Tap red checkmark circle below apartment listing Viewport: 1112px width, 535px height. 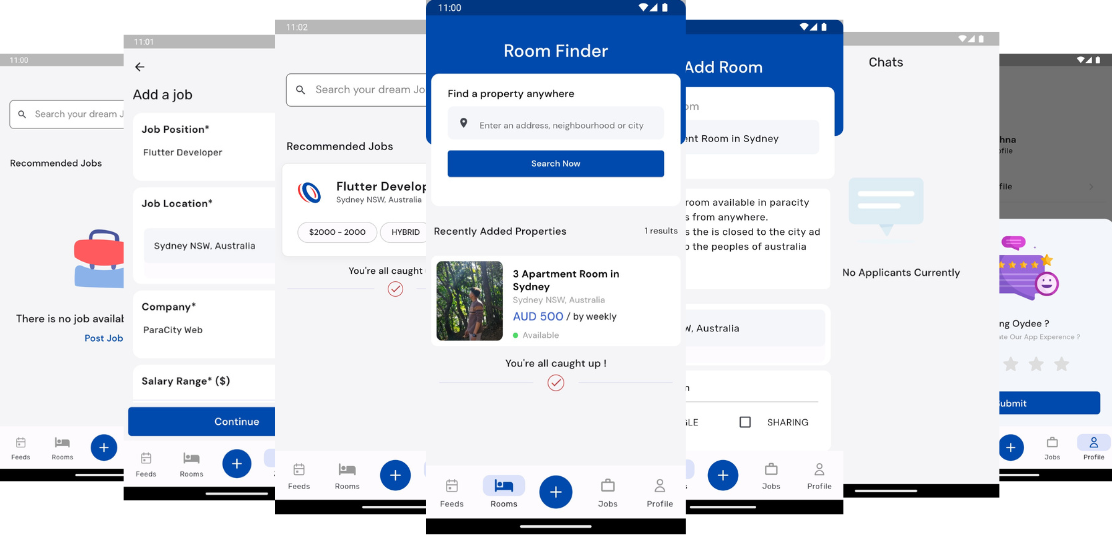coord(556,383)
